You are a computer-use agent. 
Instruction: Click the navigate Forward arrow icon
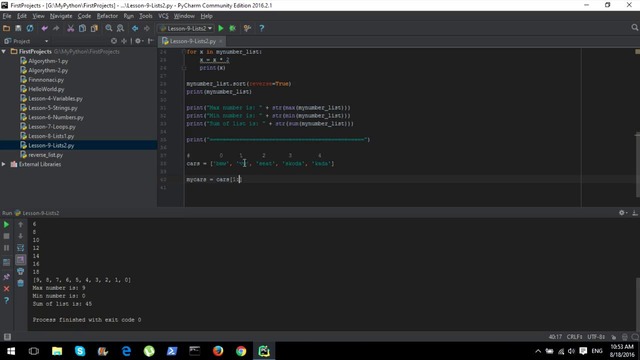coord(147,28)
